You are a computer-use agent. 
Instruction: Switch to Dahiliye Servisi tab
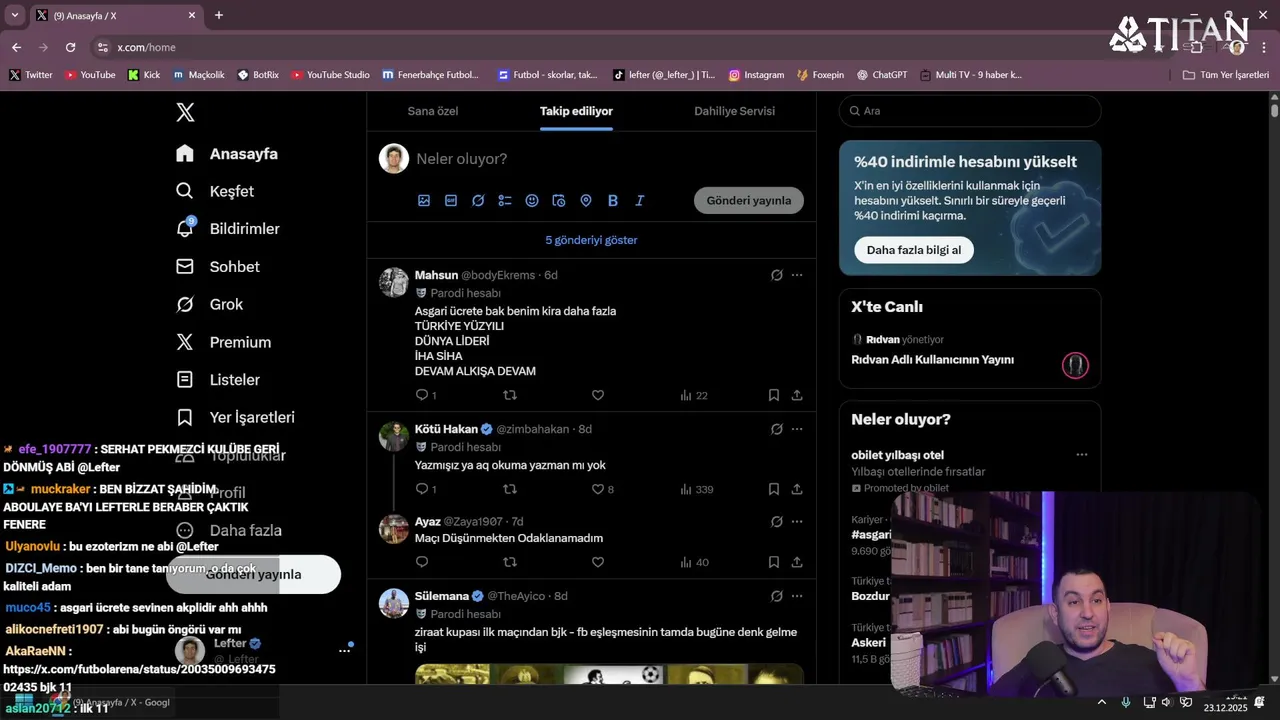pyautogui.click(x=735, y=111)
